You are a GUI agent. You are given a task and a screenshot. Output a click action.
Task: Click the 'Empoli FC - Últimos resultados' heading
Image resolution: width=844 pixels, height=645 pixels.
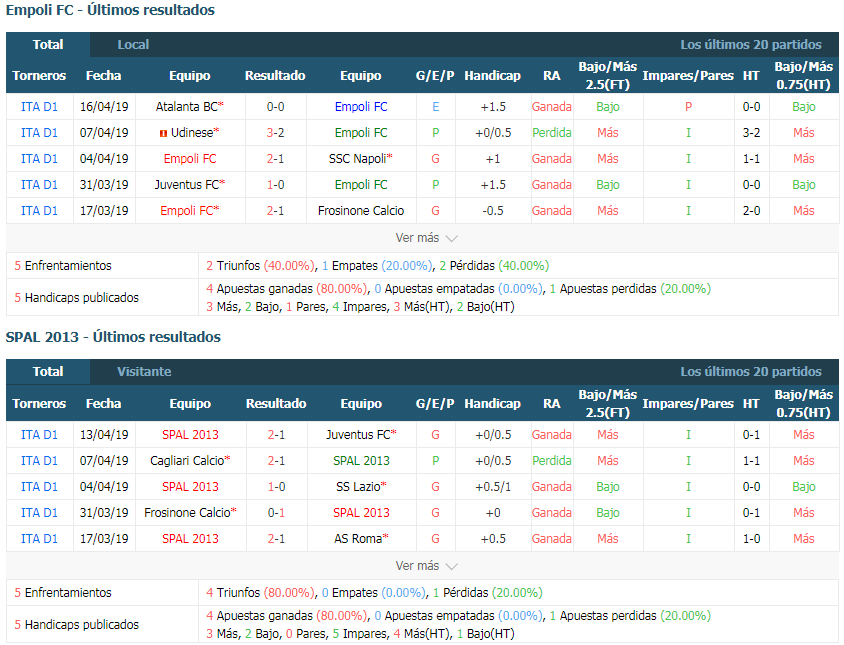coord(110,10)
